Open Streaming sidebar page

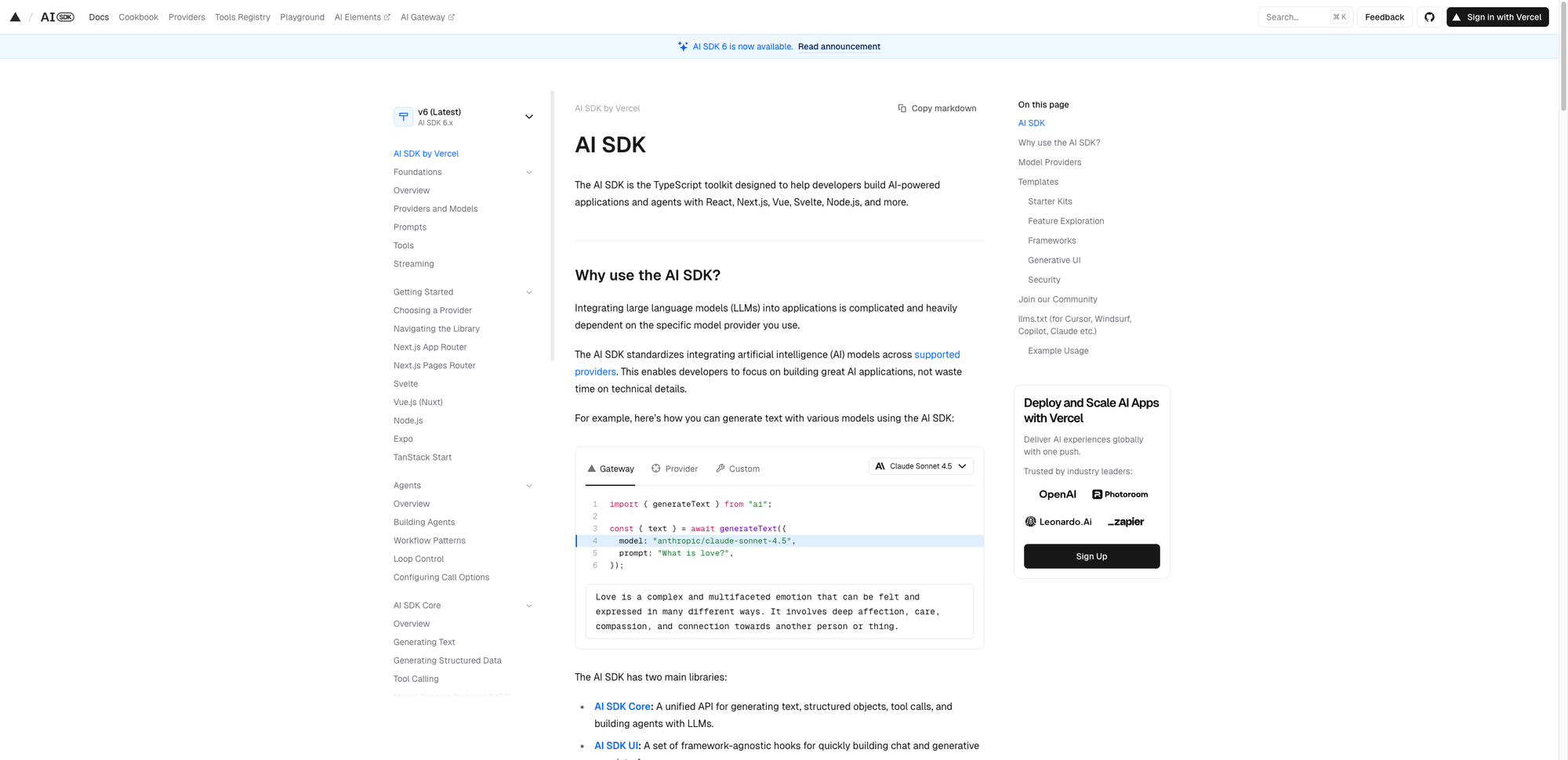413,264
